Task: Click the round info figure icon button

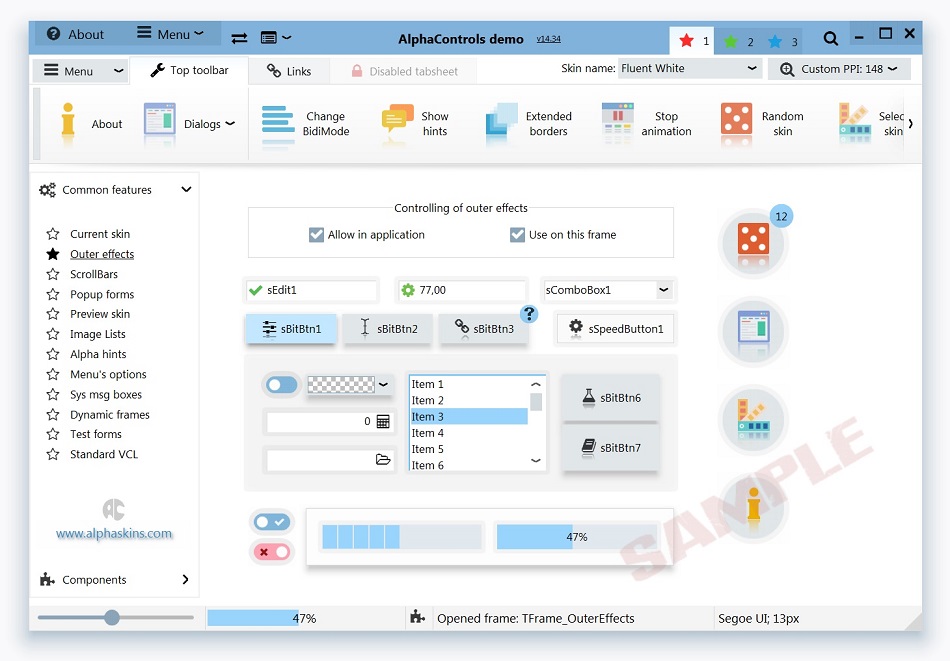Action: point(753,507)
